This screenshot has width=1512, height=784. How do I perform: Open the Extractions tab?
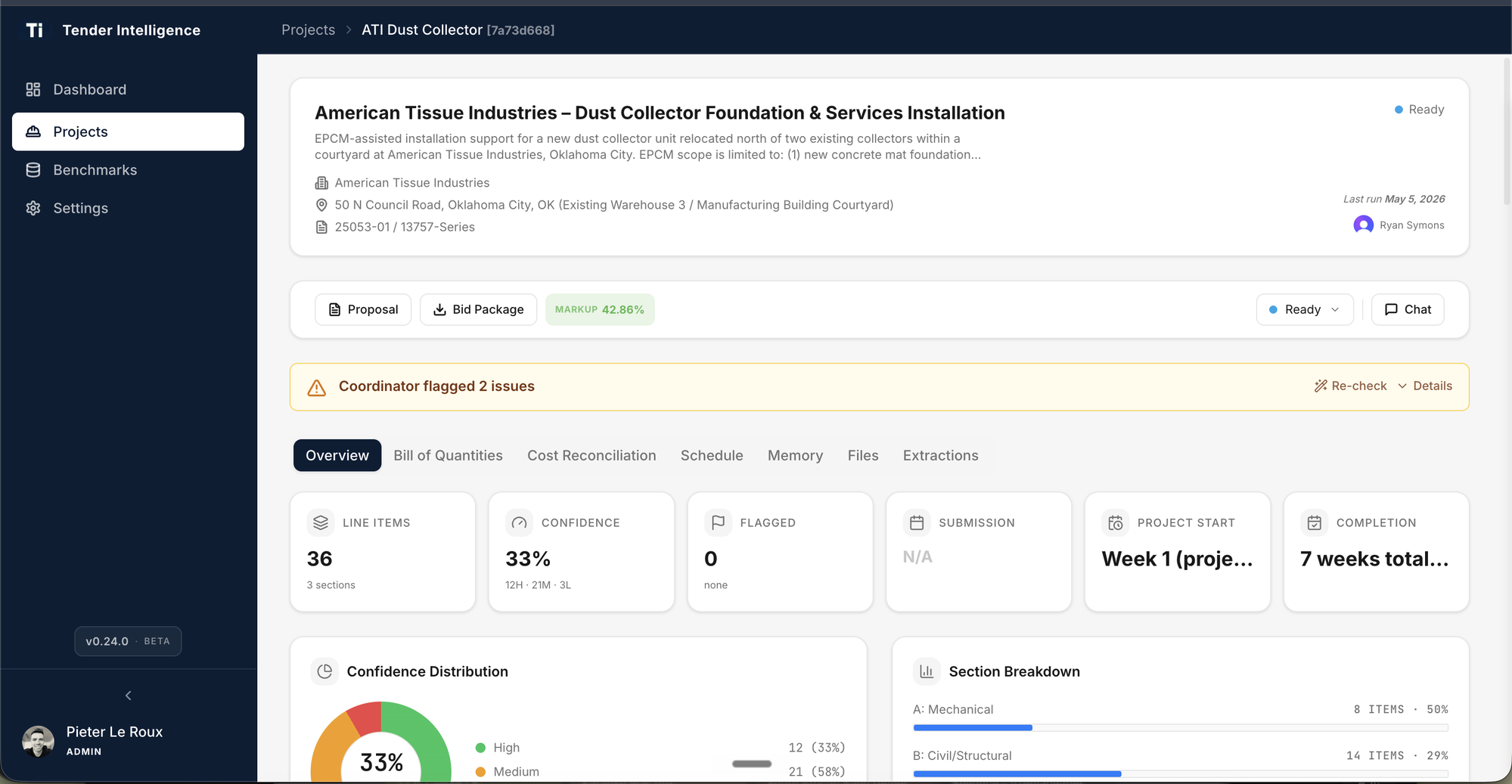(940, 455)
